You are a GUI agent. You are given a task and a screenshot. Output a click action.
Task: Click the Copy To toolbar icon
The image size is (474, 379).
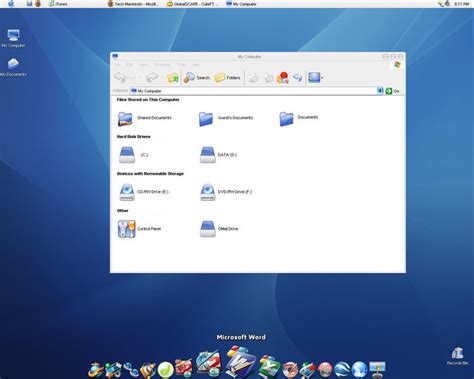pyautogui.click(x=268, y=78)
